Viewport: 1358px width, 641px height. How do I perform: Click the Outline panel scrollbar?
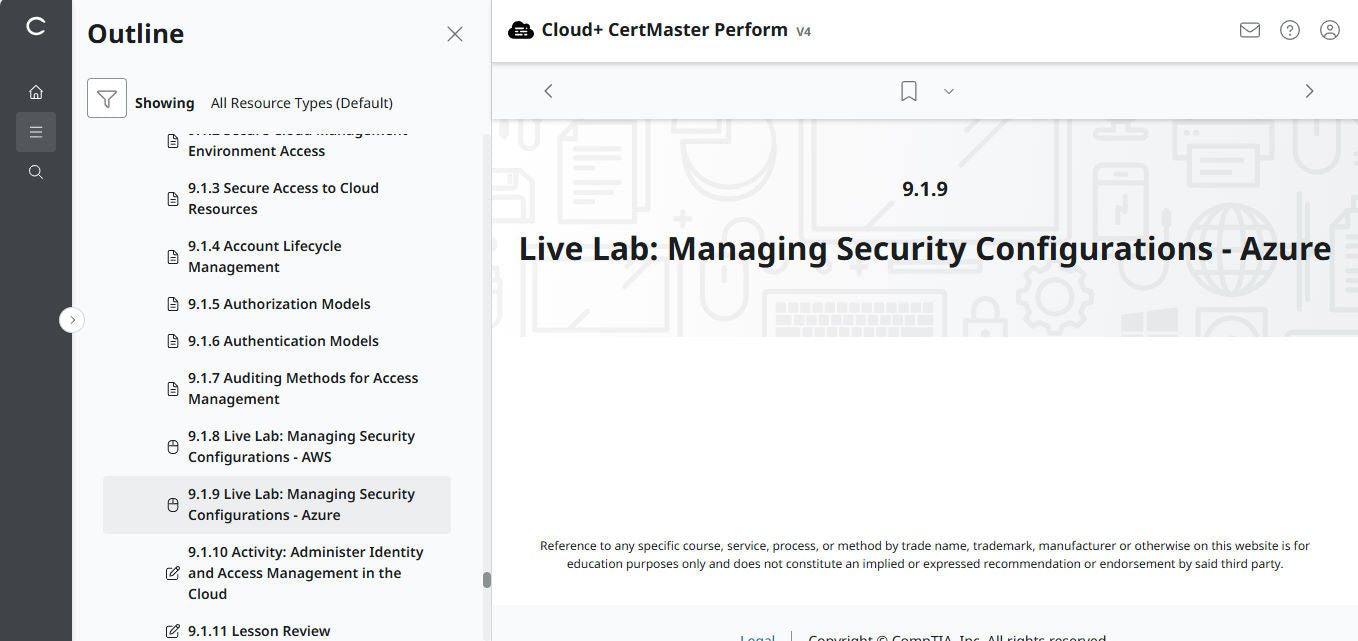(x=487, y=578)
